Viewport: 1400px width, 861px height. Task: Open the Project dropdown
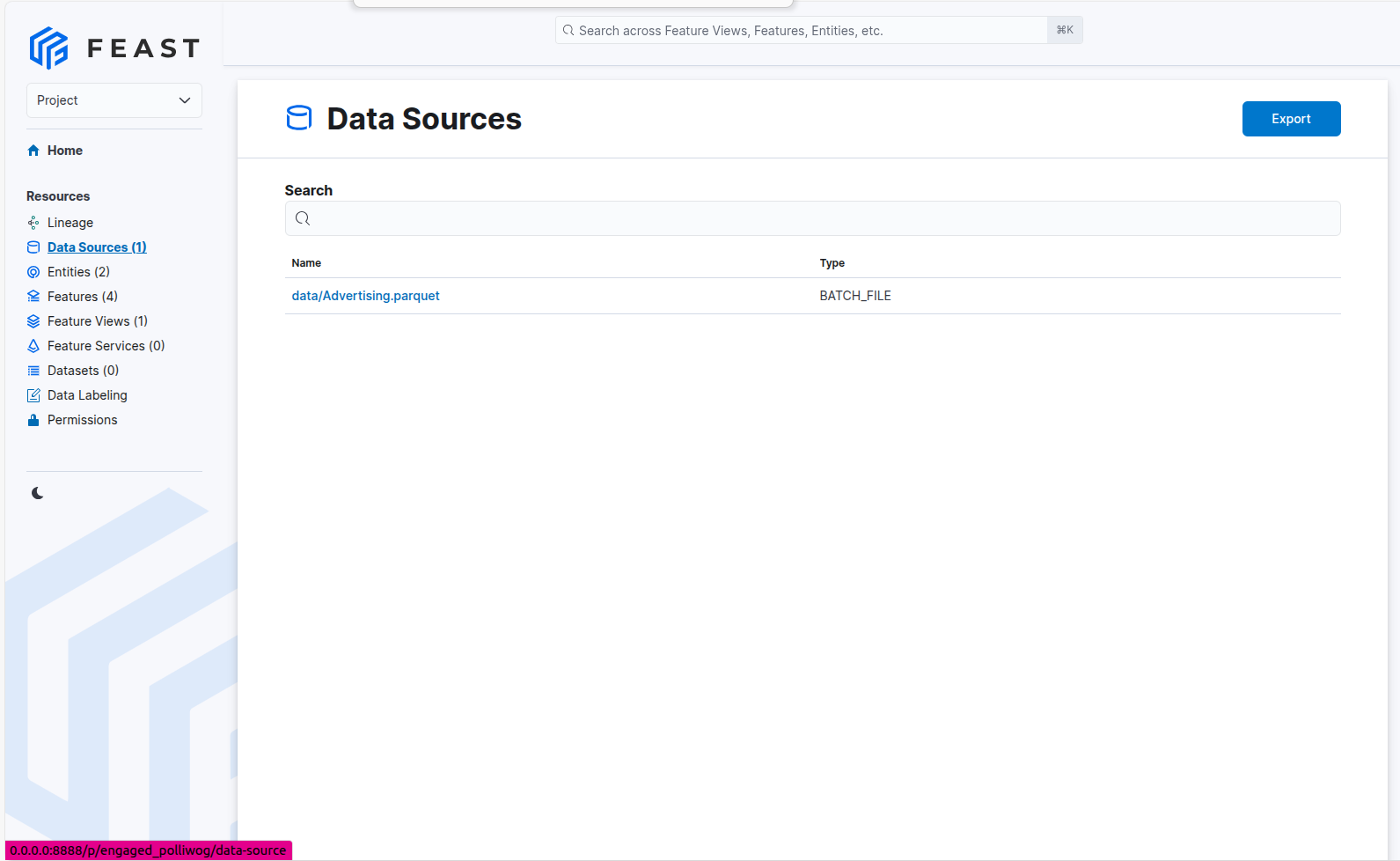point(106,100)
